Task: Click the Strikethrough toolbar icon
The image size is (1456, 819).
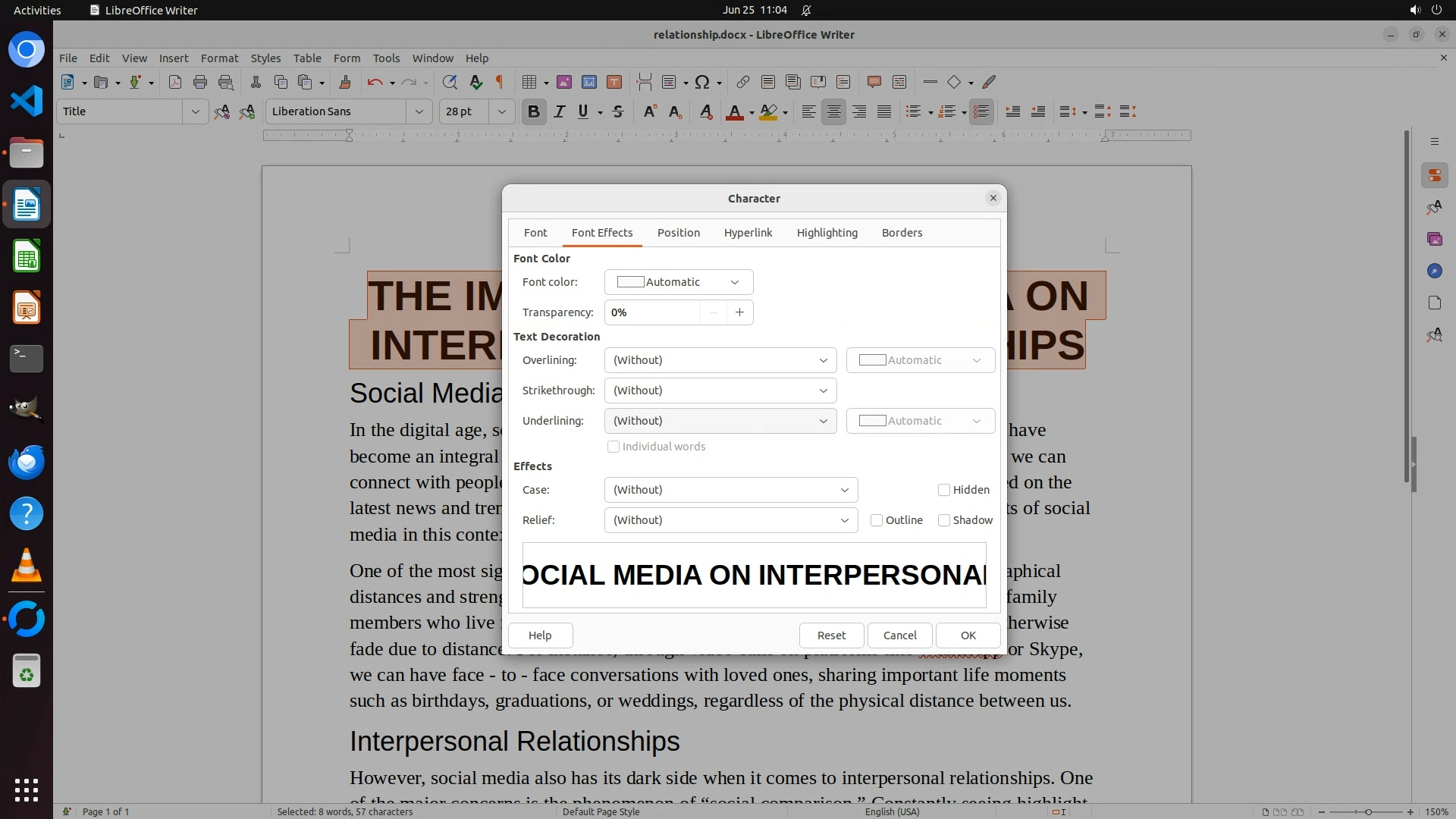Action: 618,111
